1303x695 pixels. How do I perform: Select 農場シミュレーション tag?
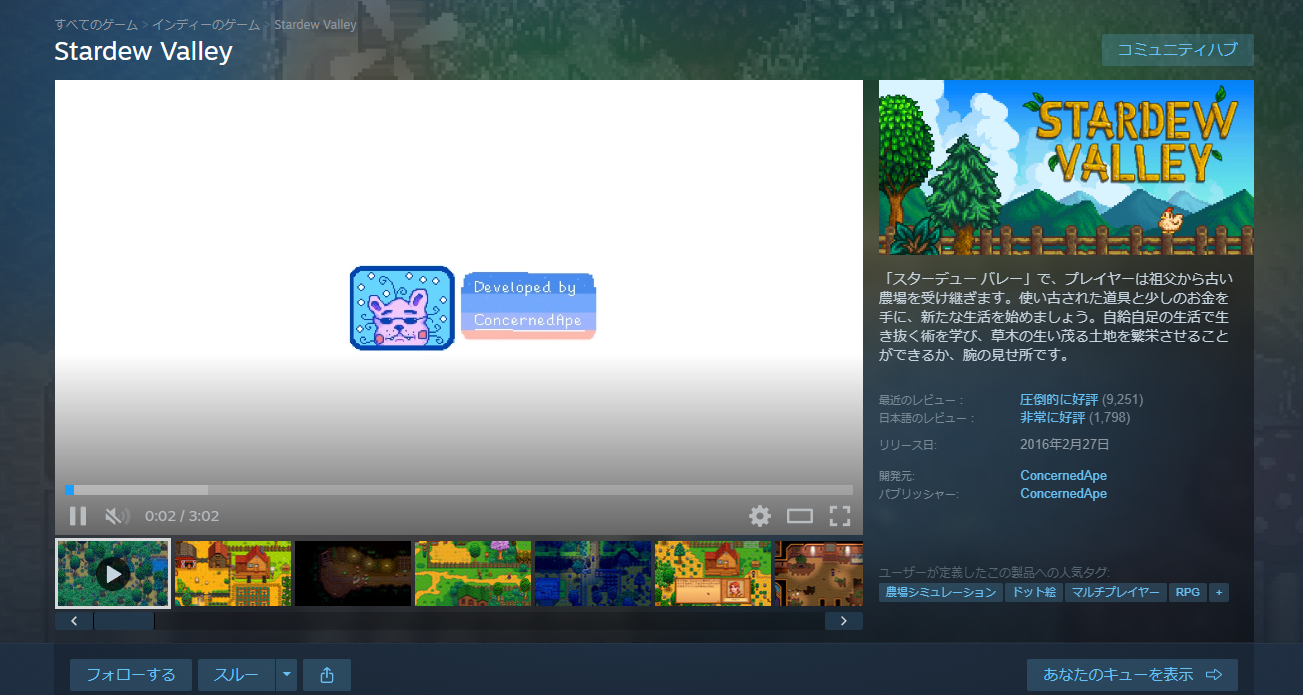click(x=941, y=592)
